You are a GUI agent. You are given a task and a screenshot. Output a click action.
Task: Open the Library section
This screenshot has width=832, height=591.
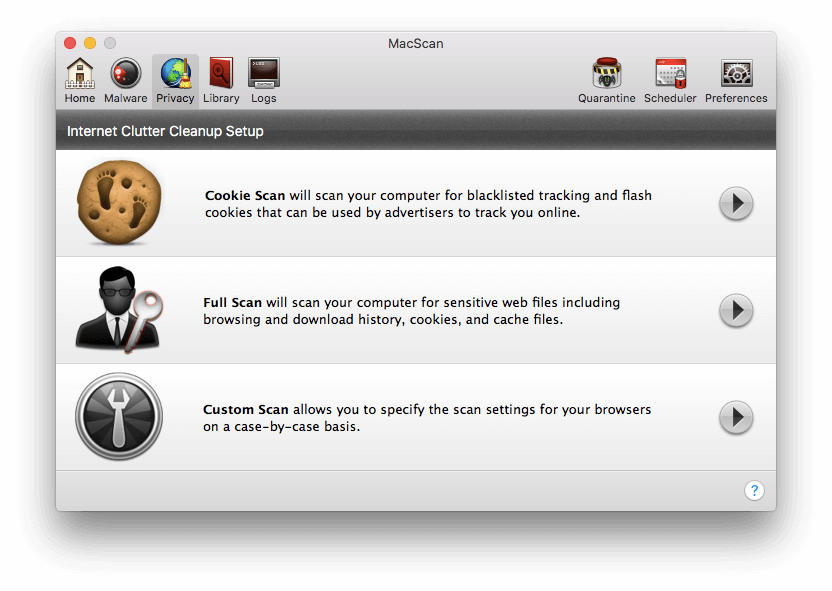click(220, 78)
